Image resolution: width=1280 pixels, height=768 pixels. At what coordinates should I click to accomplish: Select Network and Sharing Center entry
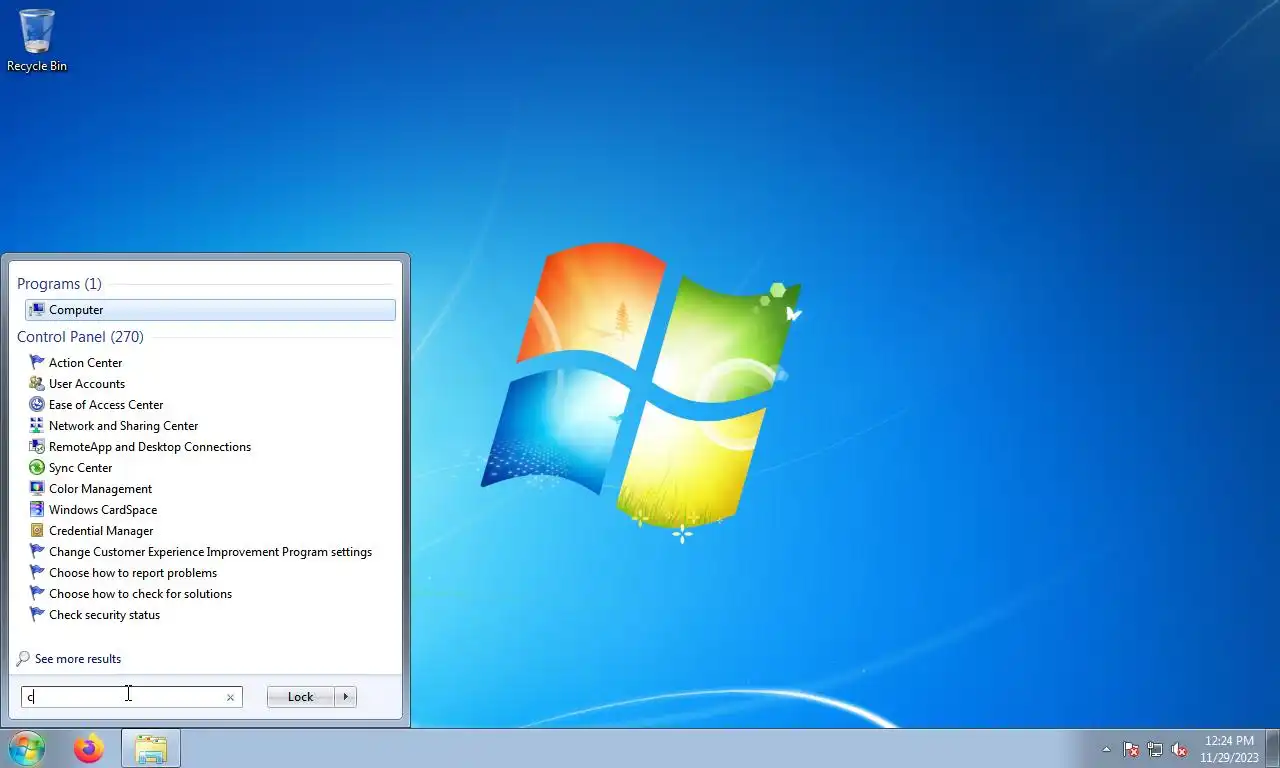point(123,426)
